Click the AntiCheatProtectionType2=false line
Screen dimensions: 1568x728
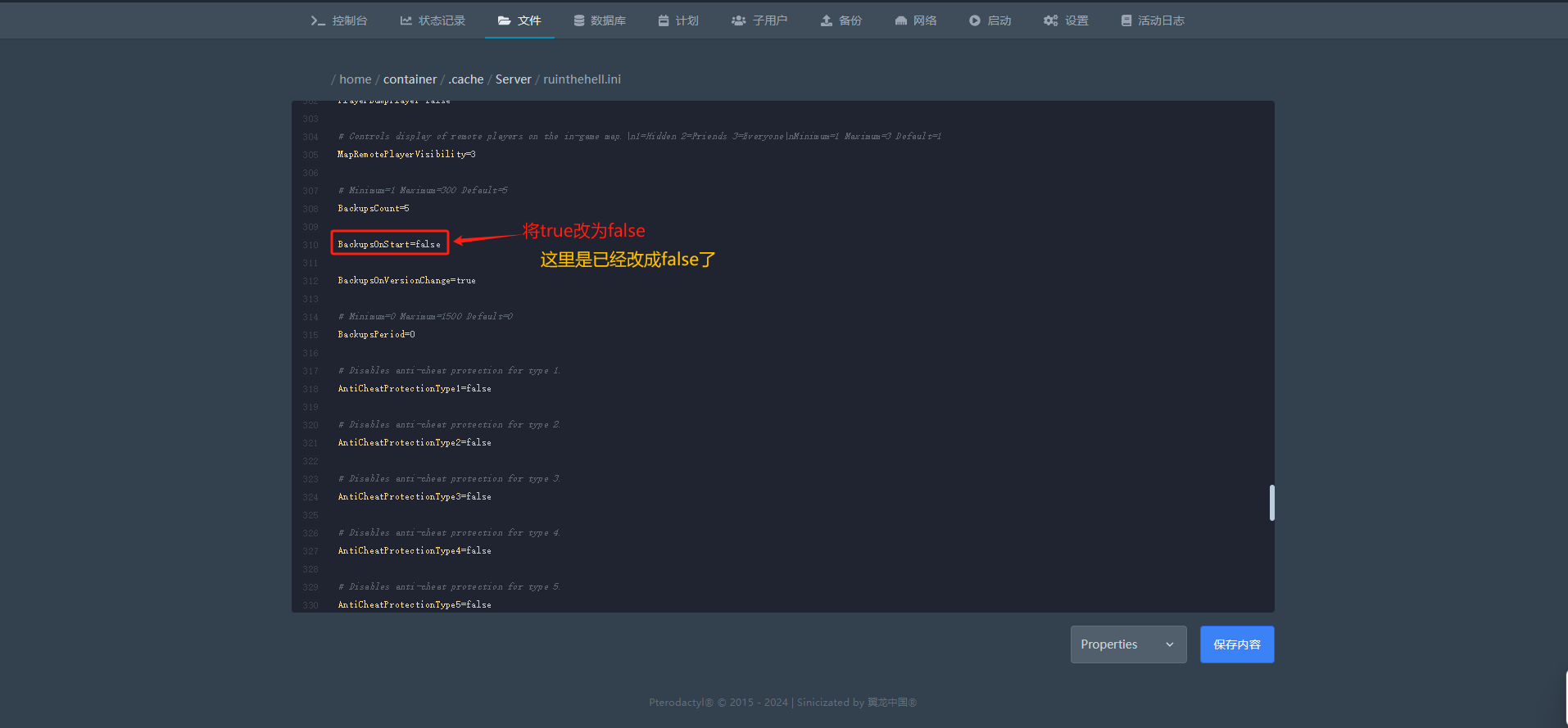coord(415,442)
